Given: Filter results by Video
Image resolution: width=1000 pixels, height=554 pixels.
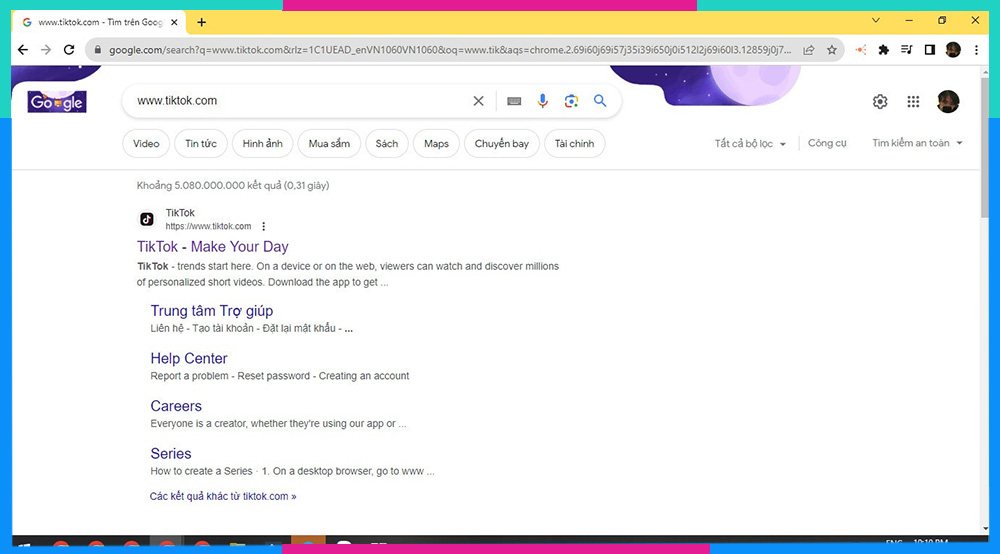Looking at the screenshot, I should (x=146, y=143).
